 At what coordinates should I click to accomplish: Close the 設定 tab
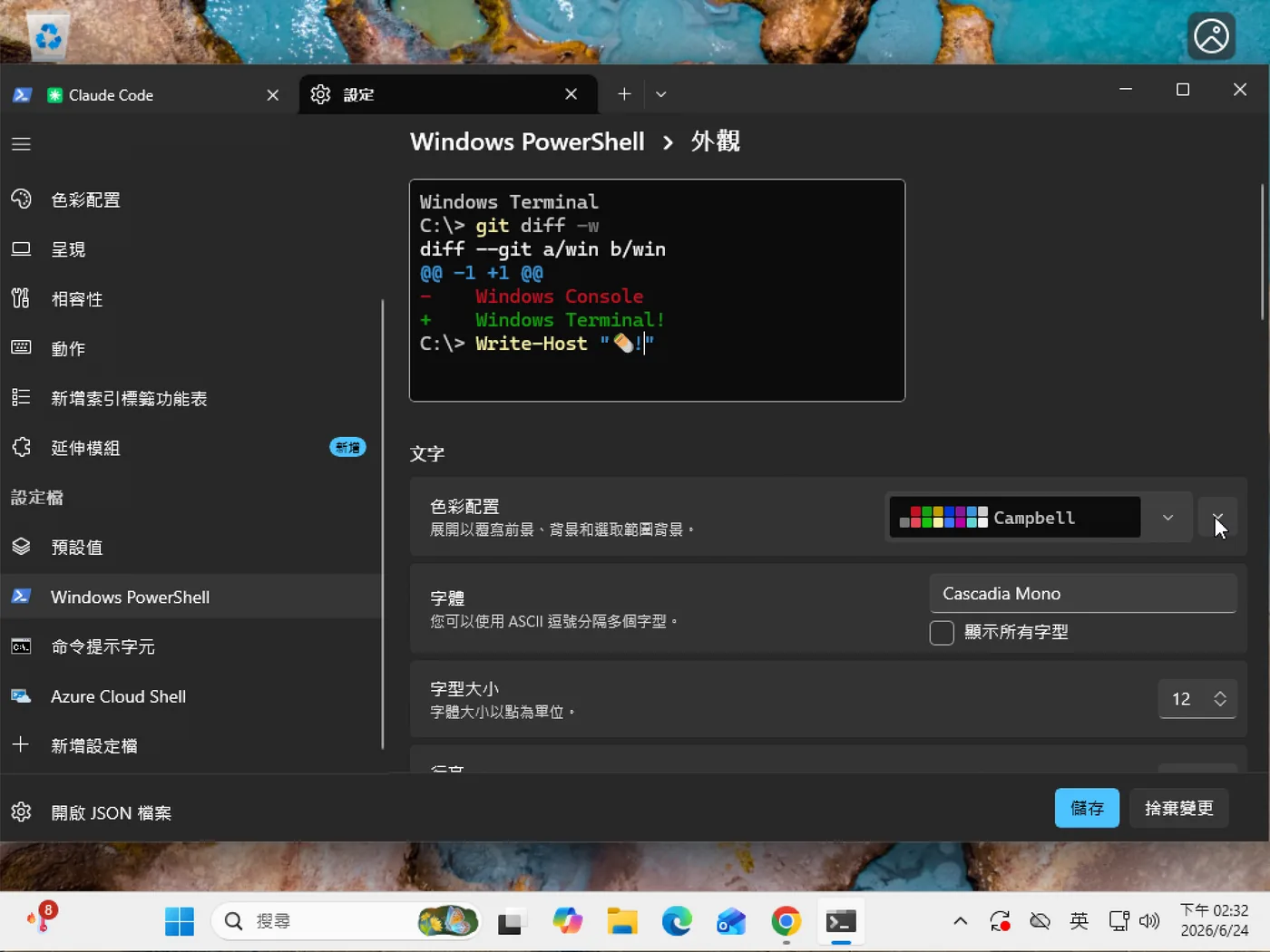click(571, 94)
